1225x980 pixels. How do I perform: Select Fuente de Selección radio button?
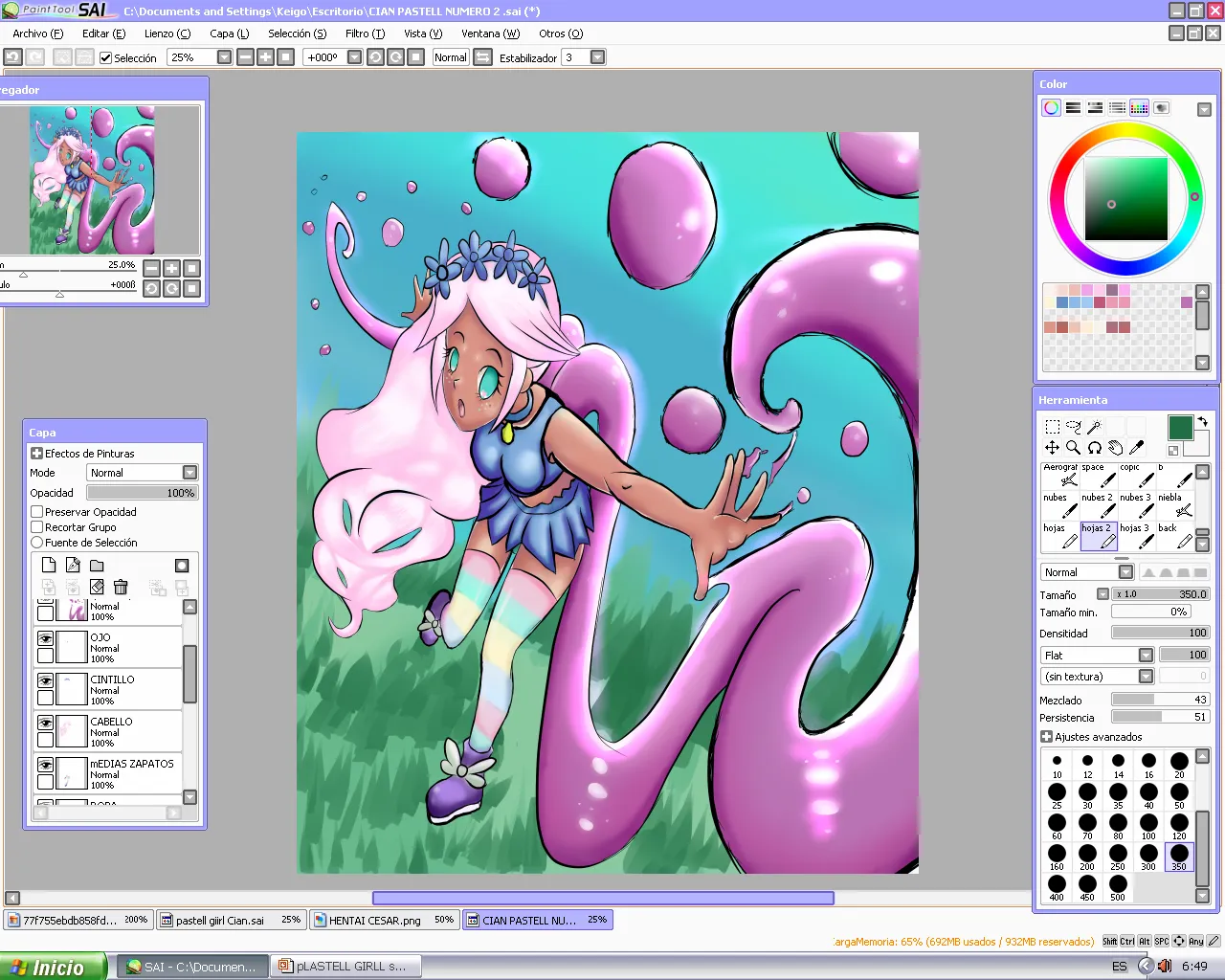click(x=37, y=543)
